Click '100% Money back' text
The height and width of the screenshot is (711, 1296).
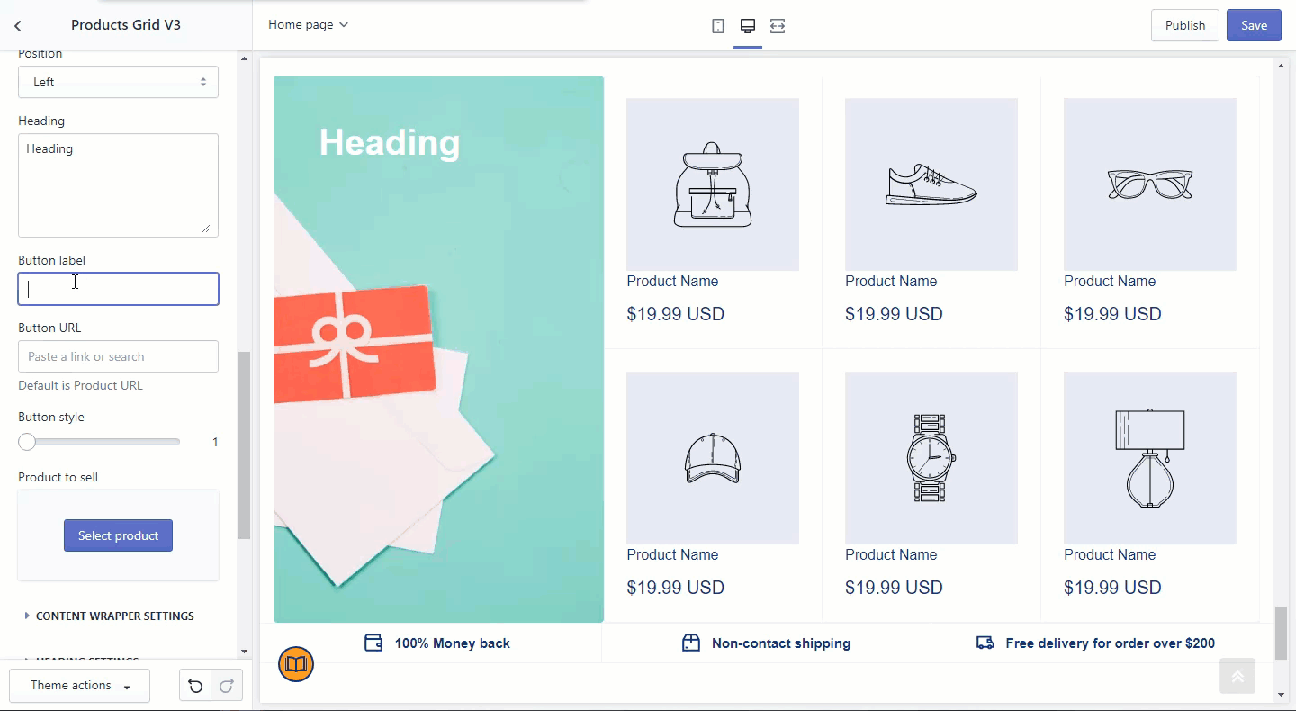point(452,643)
